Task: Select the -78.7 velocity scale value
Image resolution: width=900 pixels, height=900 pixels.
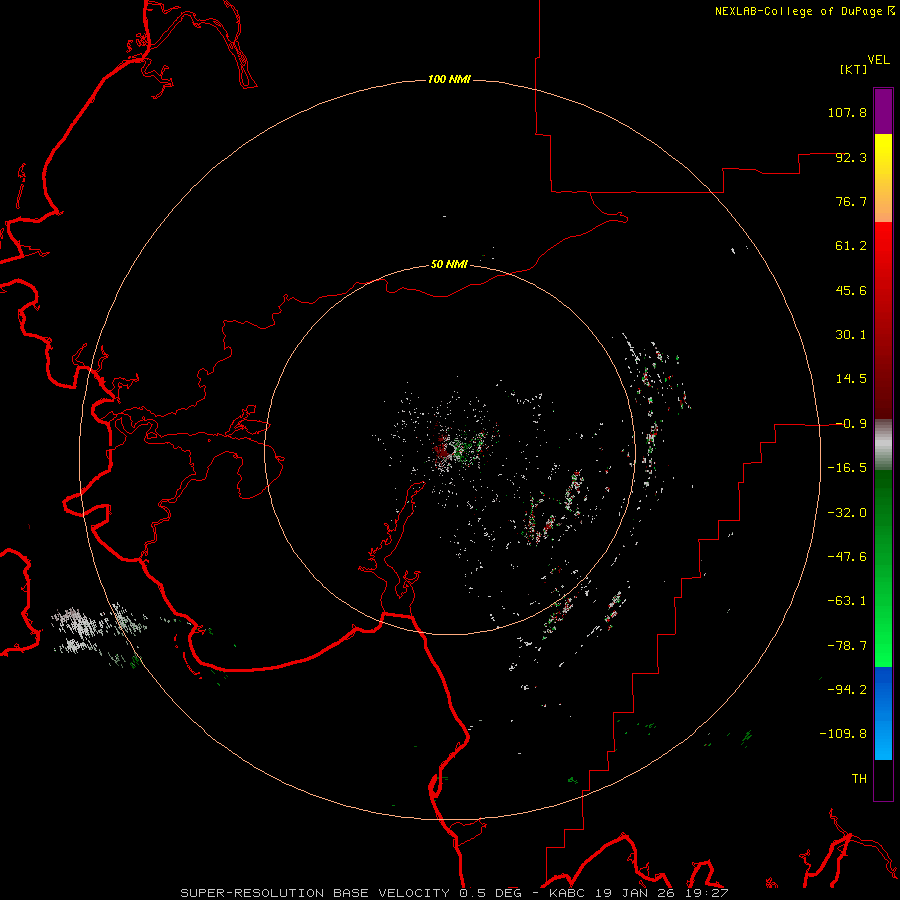Action: pos(847,646)
